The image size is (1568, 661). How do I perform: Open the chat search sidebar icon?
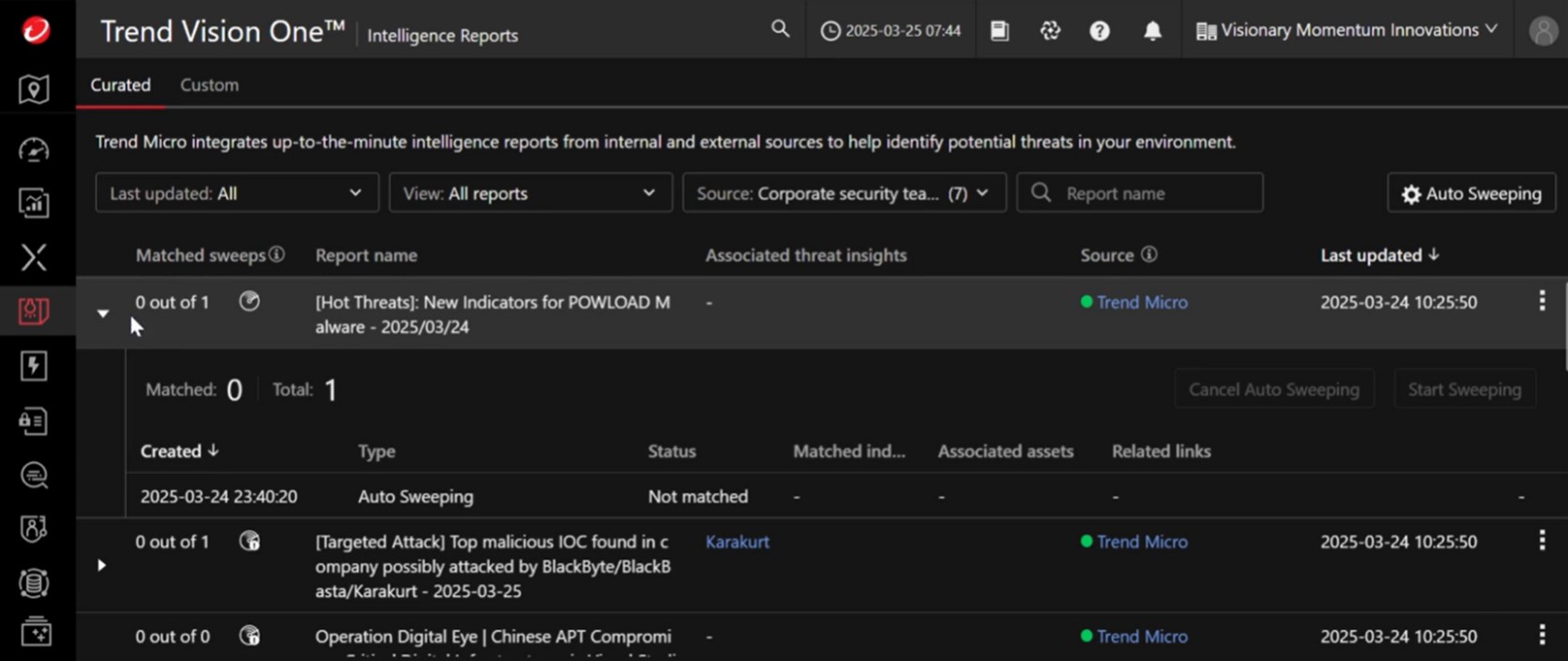(34, 475)
